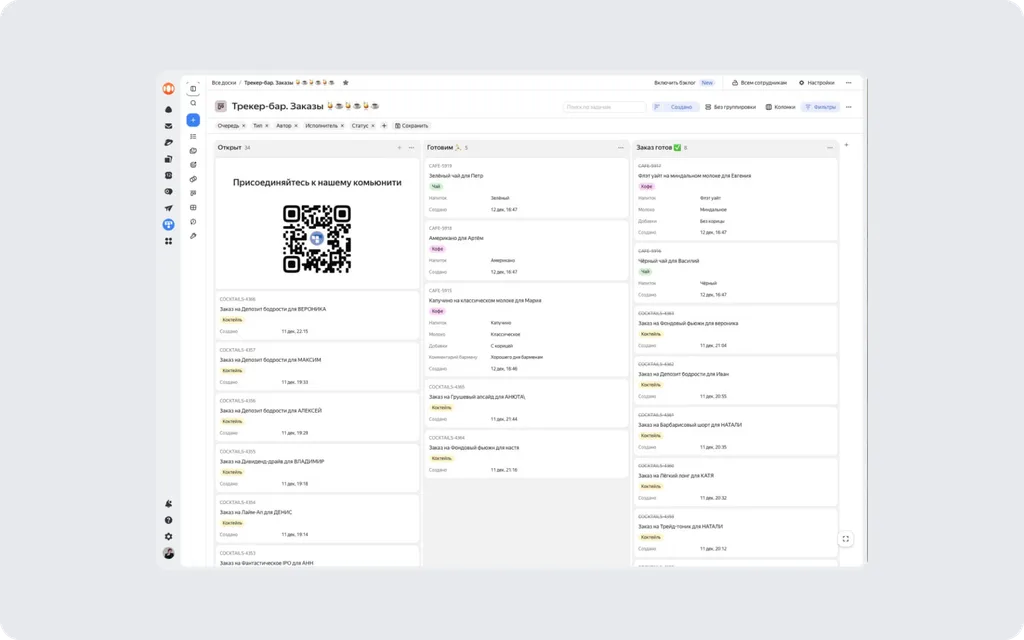
Task: Open the history clock icon in sidebar
Action: point(193,222)
